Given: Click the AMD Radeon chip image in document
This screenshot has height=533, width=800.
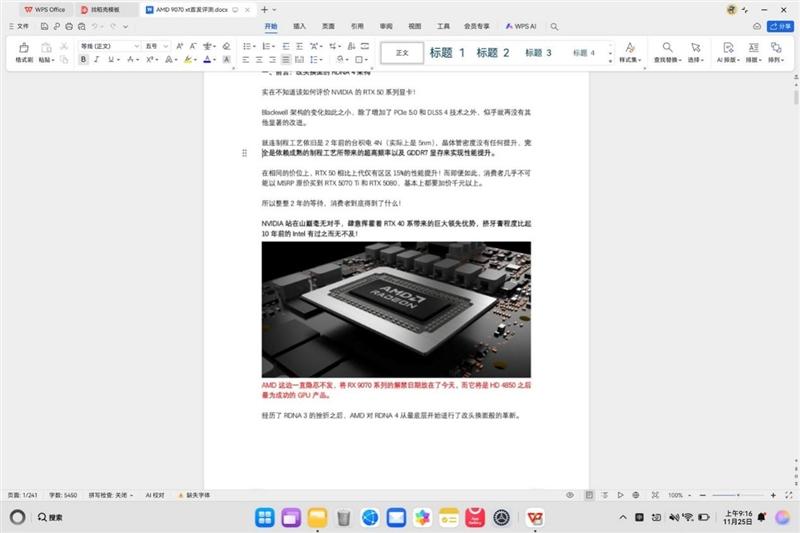Looking at the screenshot, I should point(396,310).
